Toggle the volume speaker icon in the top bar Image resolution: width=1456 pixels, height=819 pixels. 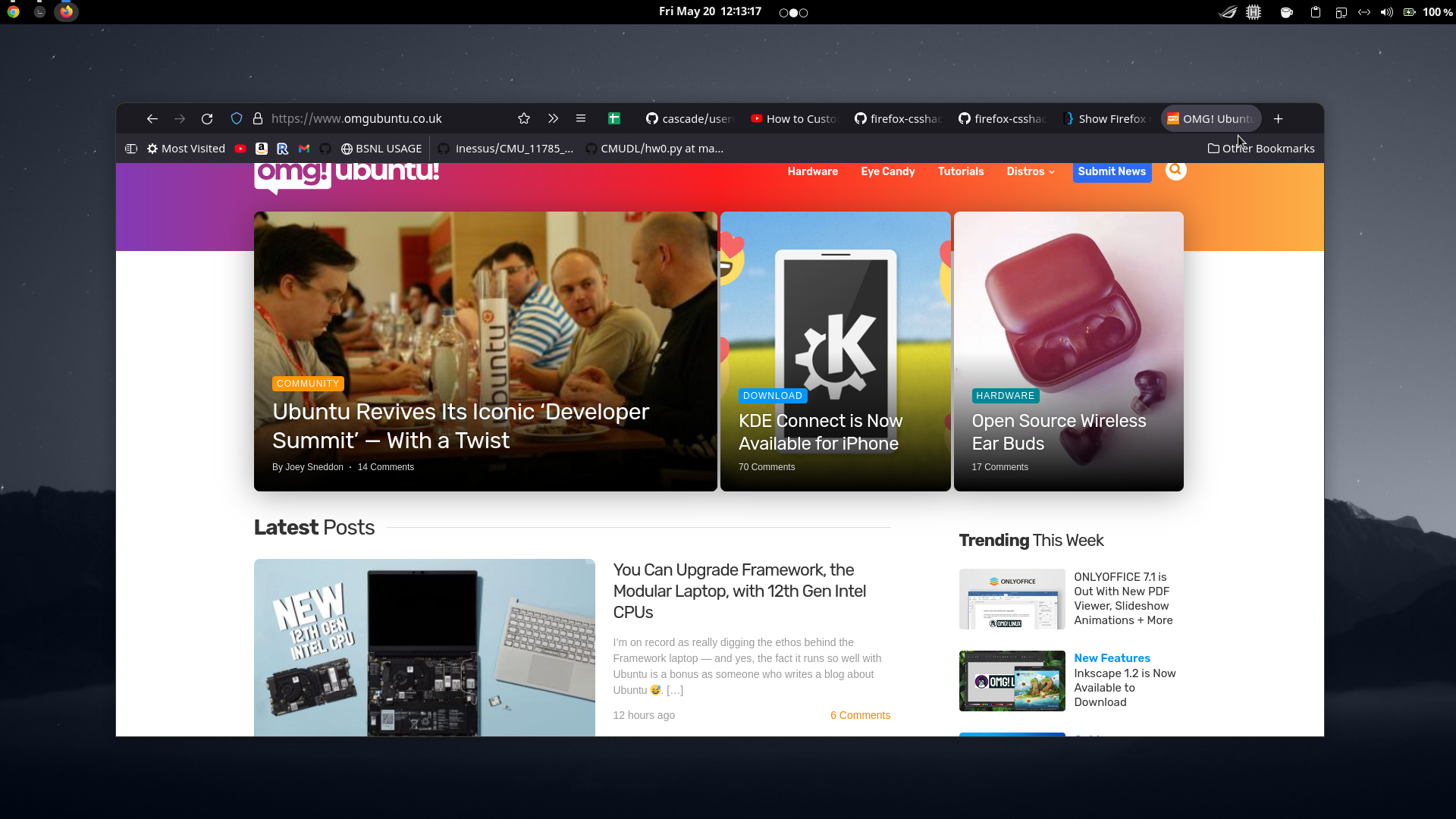coord(1386,12)
